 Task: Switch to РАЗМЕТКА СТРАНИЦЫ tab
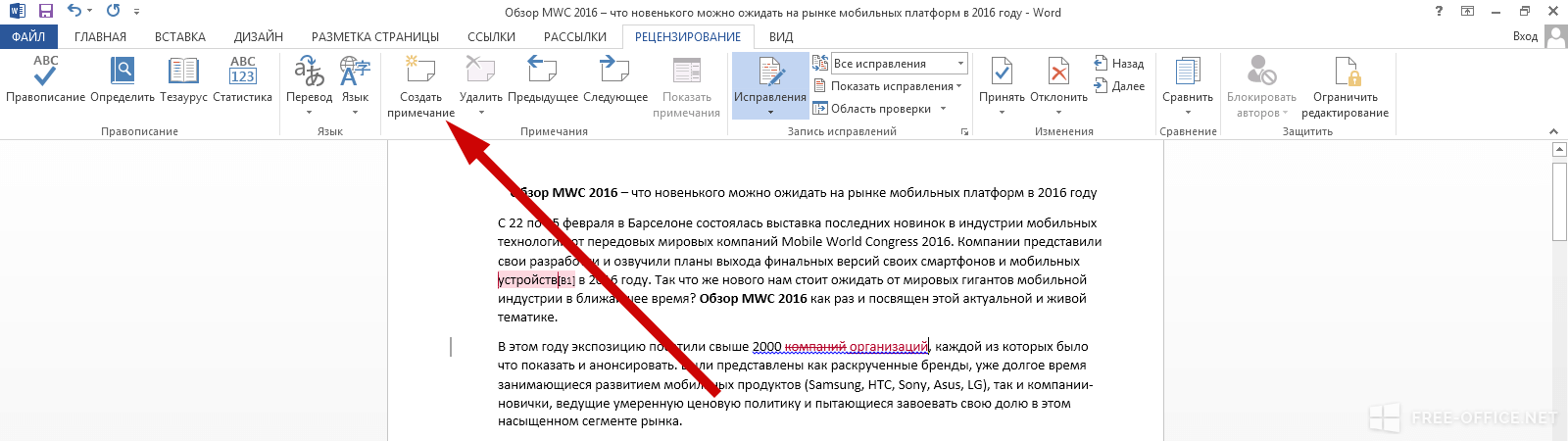(375, 36)
